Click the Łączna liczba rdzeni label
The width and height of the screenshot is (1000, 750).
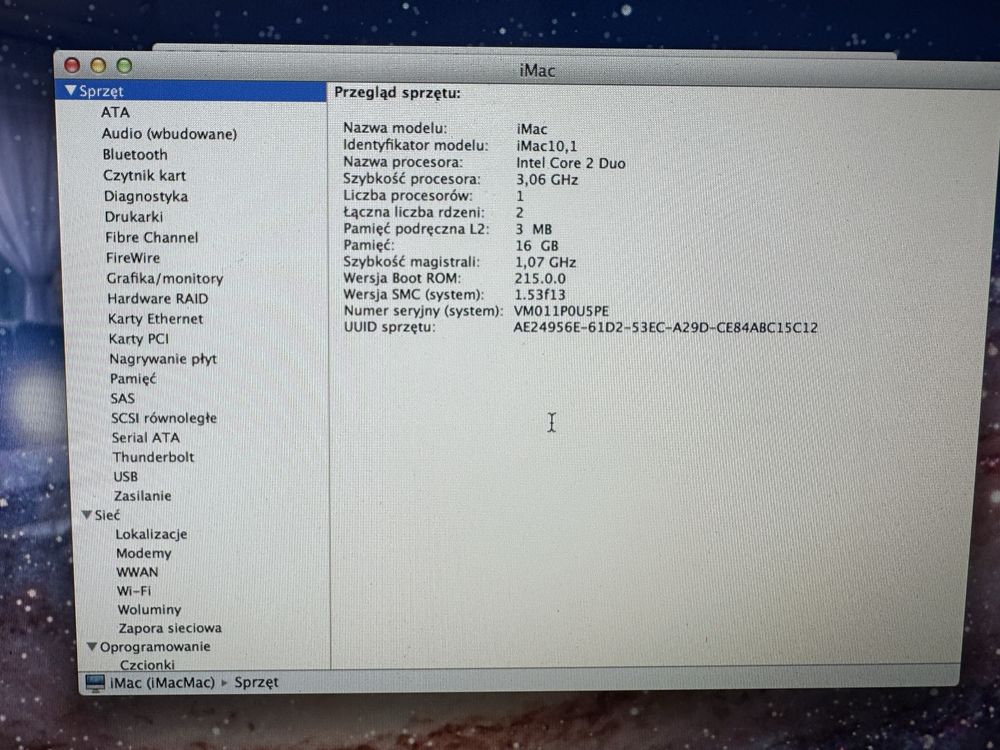pyautogui.click(x=414, y=212)
